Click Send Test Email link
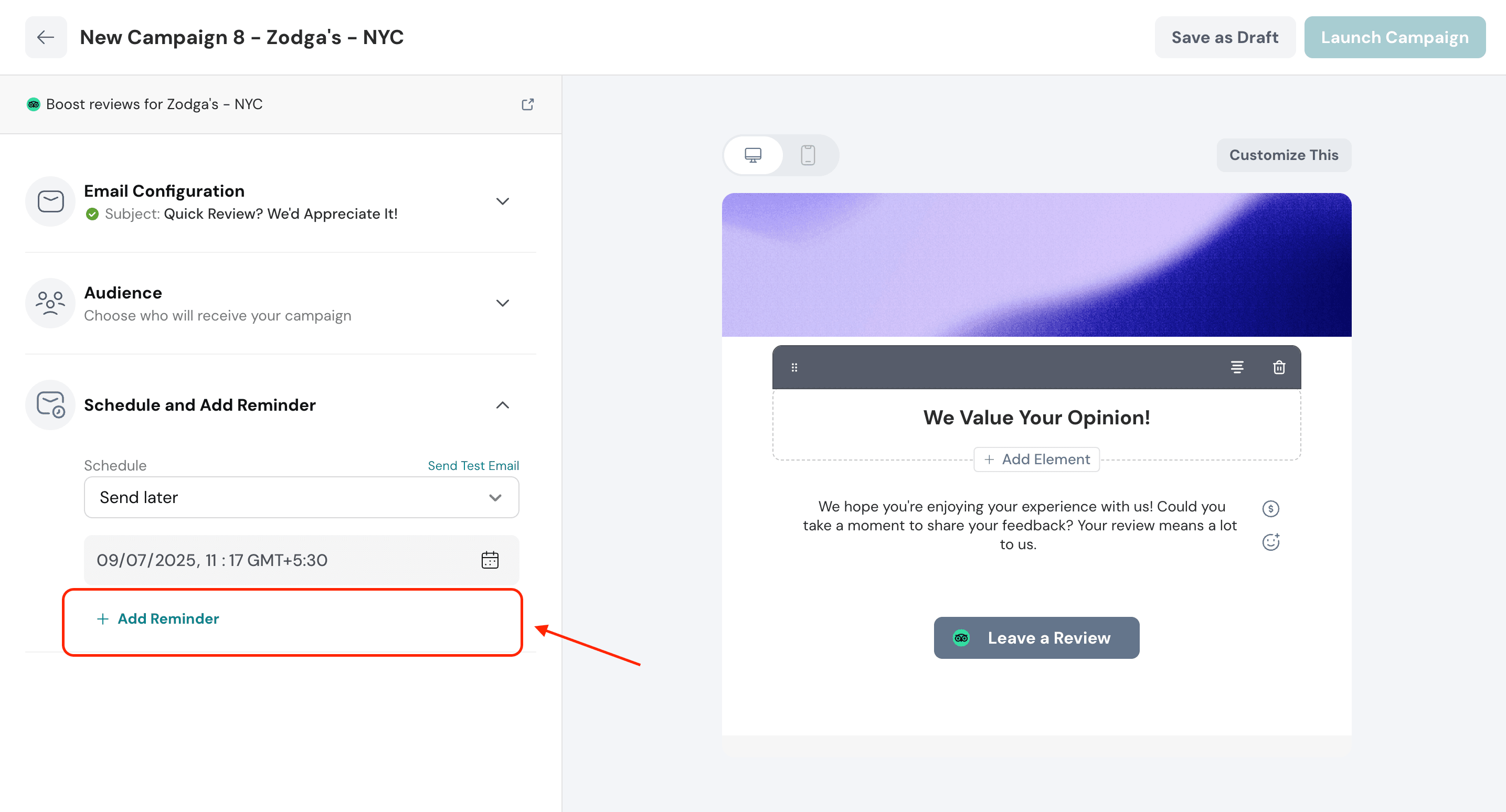 [x=473, y=465]
